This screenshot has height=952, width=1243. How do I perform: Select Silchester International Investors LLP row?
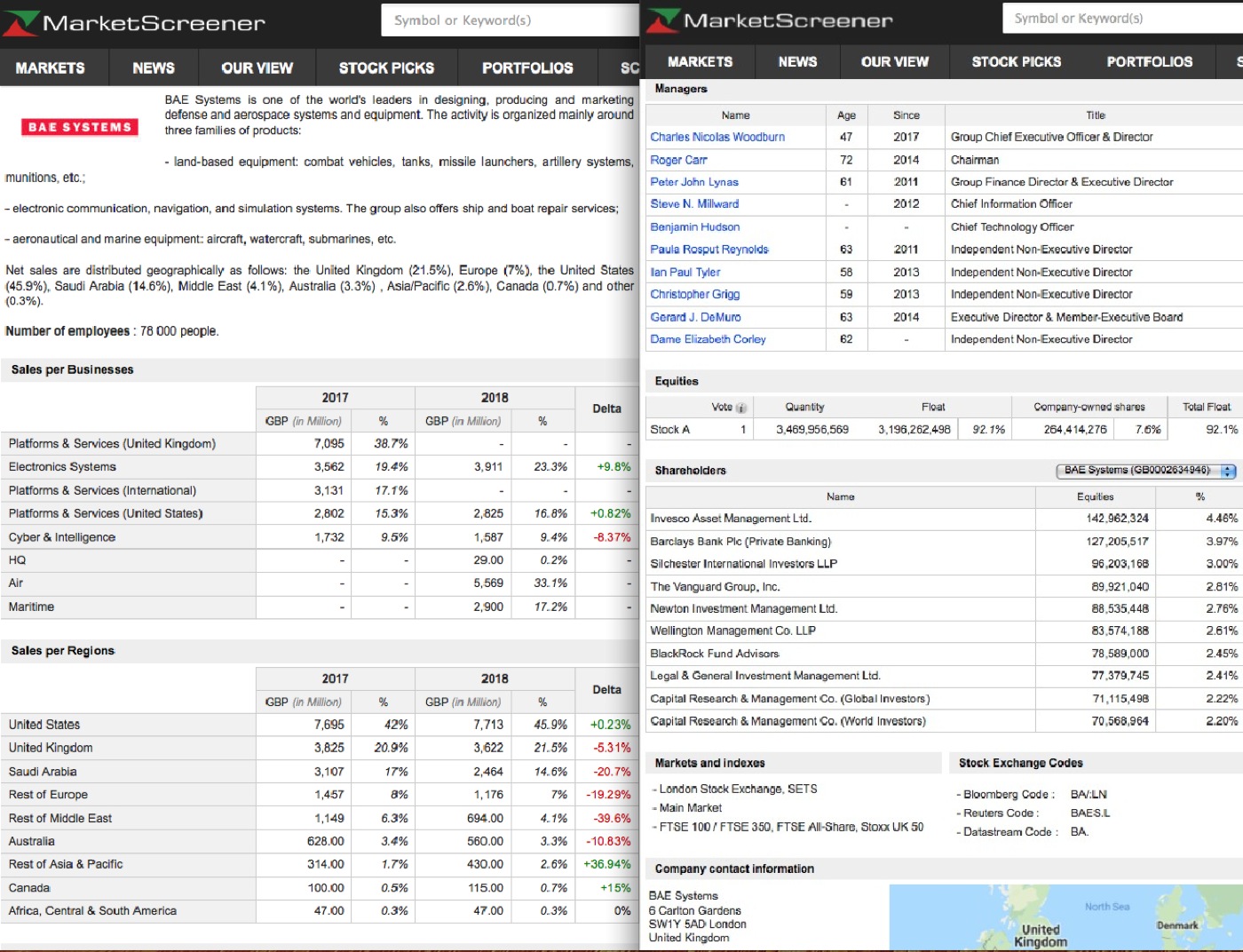pos(942,564)
